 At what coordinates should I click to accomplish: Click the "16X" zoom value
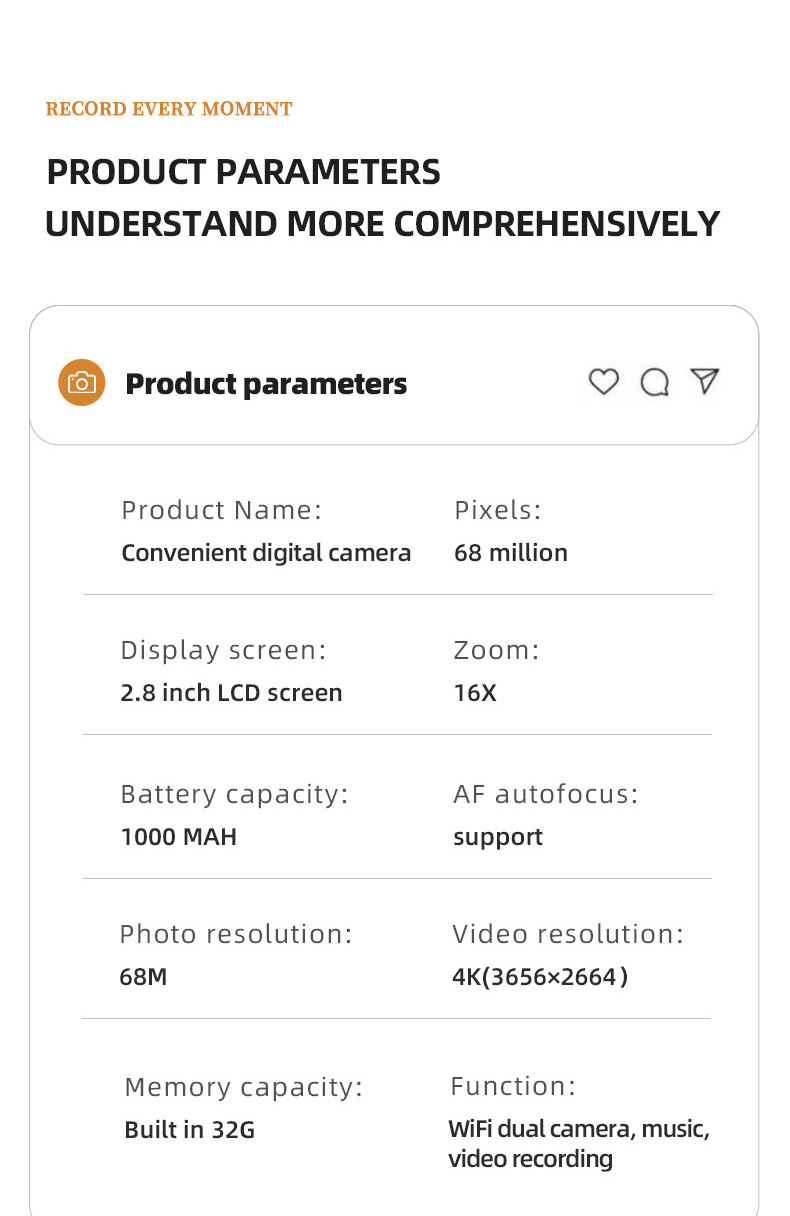[x=475, y=693]
